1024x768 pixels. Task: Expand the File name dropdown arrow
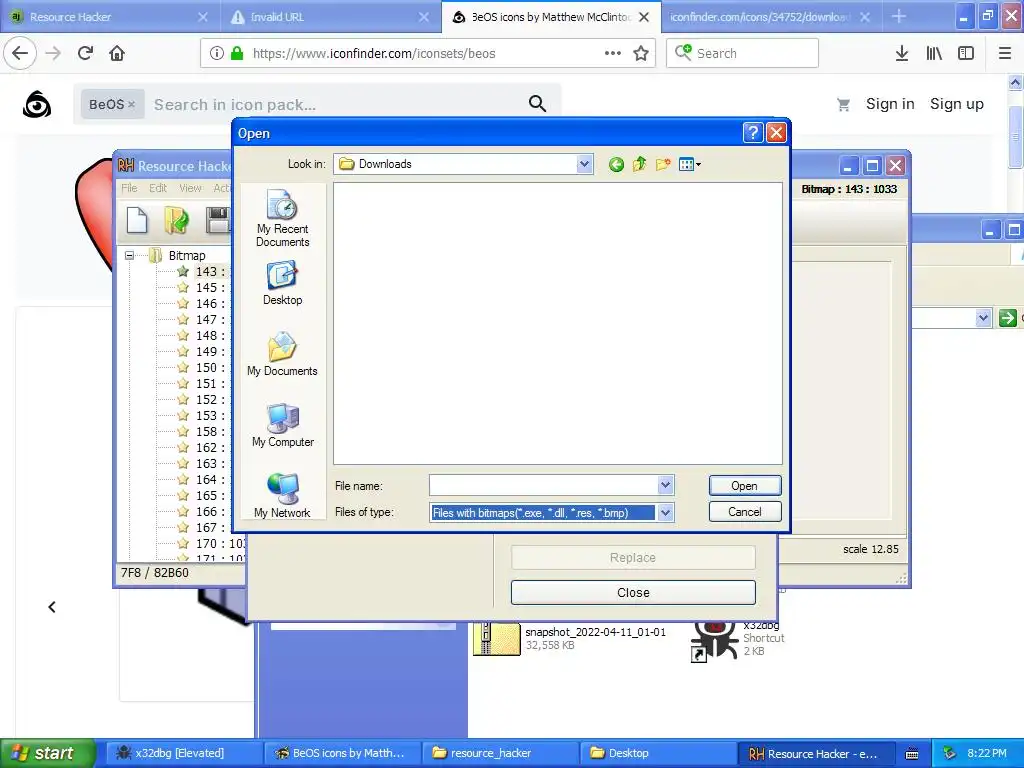(665, 485)
